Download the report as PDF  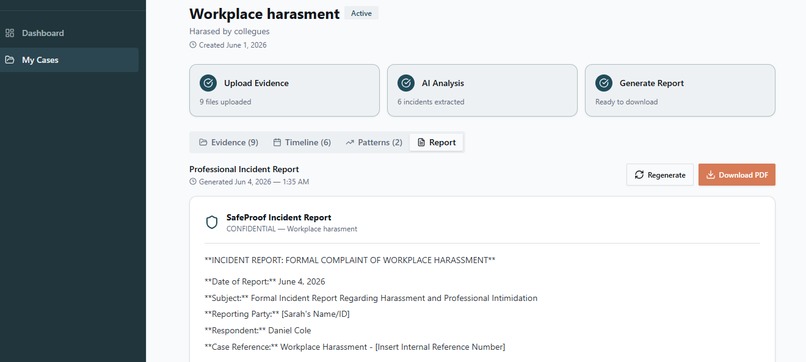click(737, 175)
